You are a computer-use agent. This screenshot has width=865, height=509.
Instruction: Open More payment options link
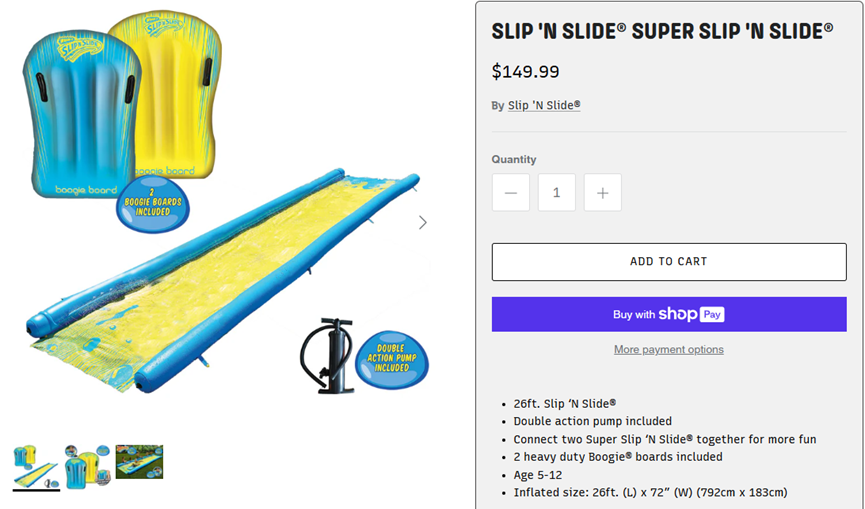pos(669,350)
